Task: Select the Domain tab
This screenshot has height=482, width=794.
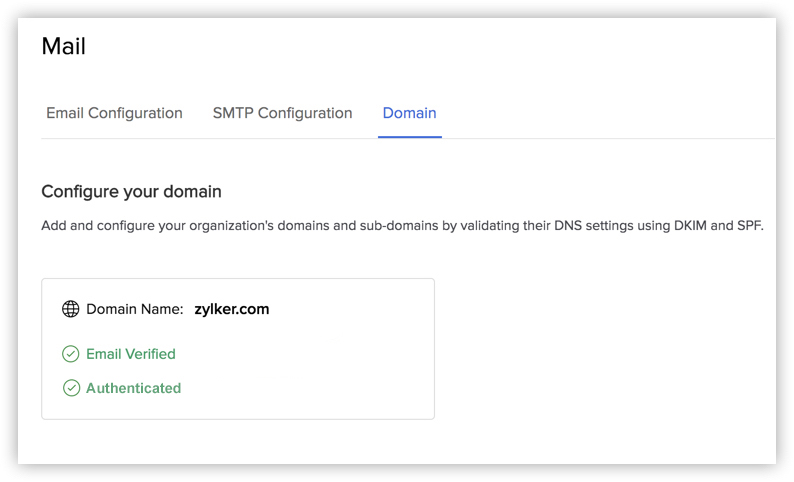Action: (x=409, y=113)
